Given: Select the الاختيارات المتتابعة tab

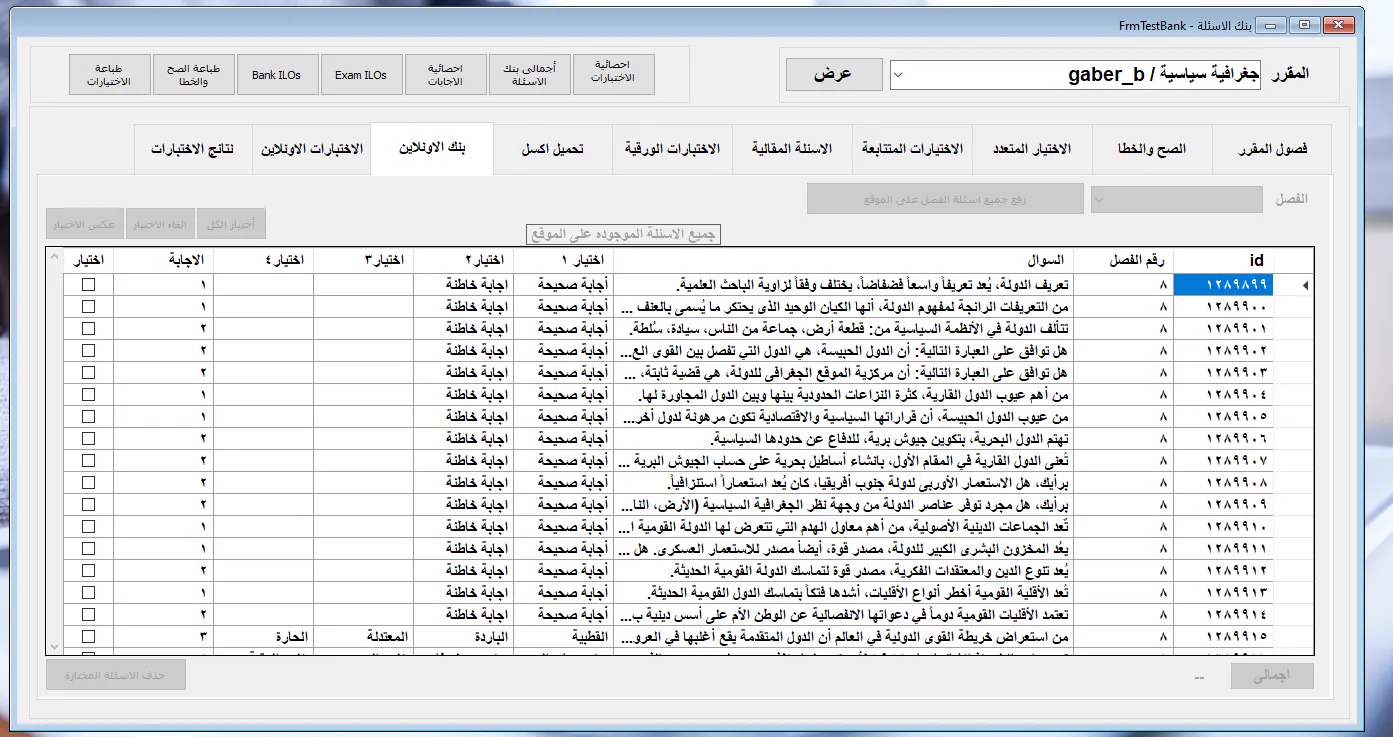Looking at the screenshot, I should [x=912, y=150].
